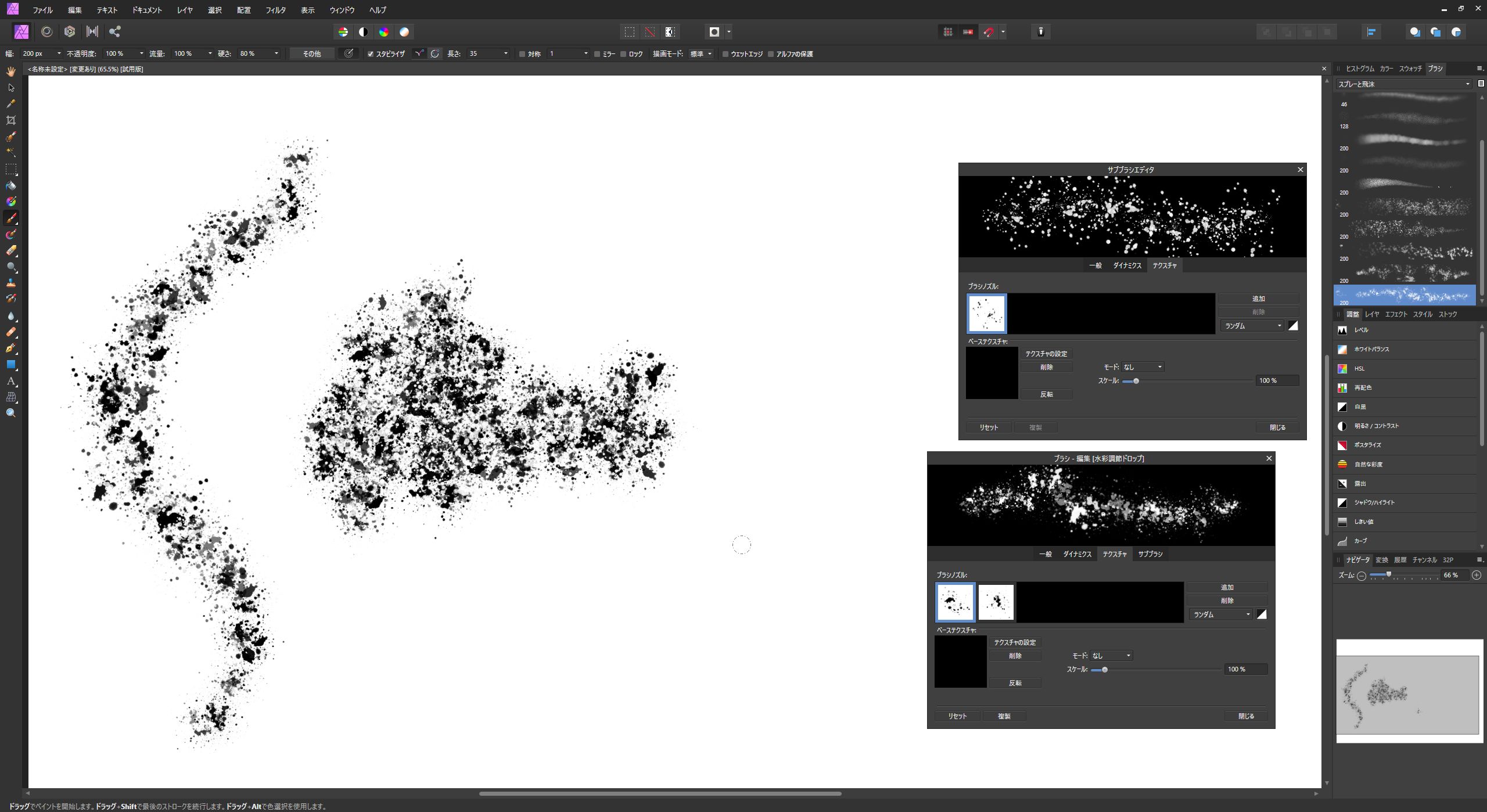Enable the アルファの保護 checkbox

[771, 54]
